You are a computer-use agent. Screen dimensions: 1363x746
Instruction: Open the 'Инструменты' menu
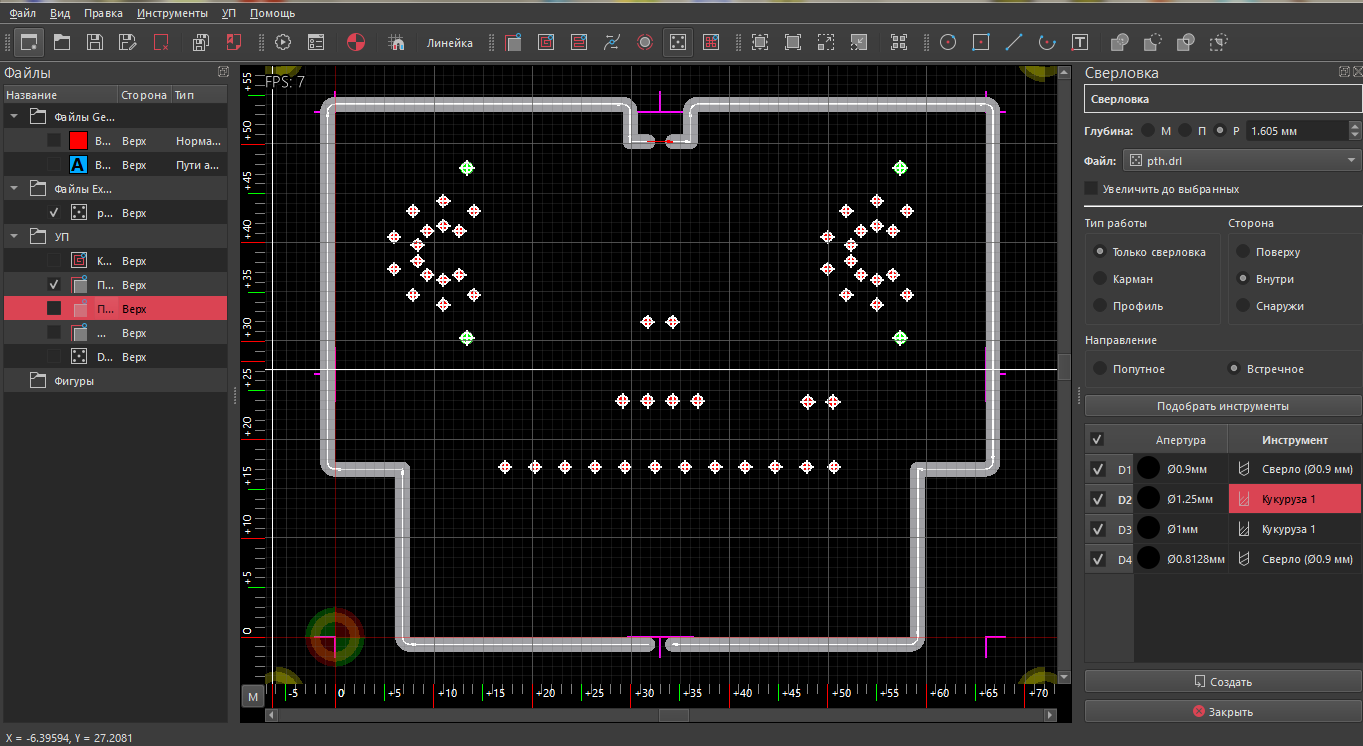point(173,13)
